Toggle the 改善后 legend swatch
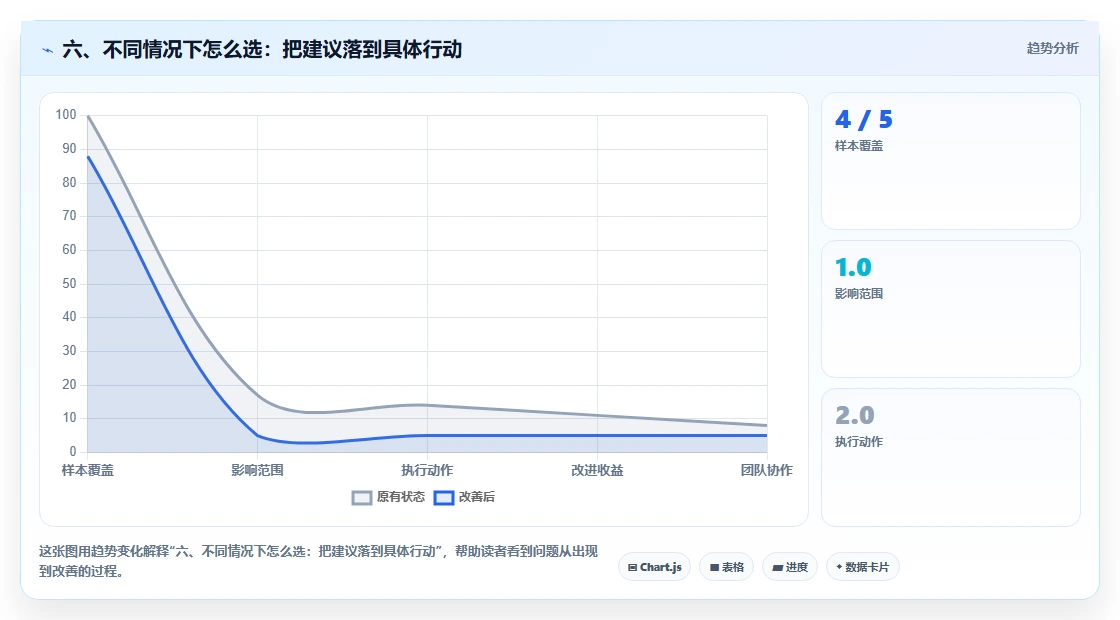Image resolution: width=1120 pixels, height=620 pixels. pyautogui.click(x=444, y=497)
